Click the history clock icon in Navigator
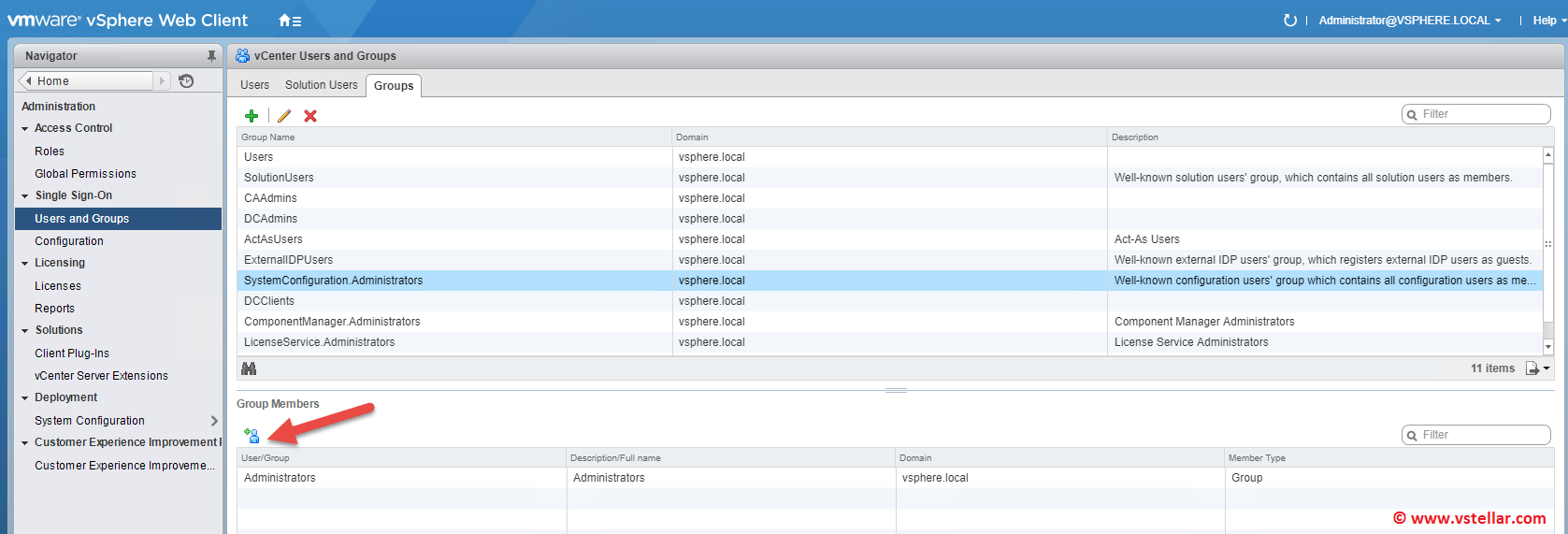This screenshot has height=534, width=1568. pos(186,81)
